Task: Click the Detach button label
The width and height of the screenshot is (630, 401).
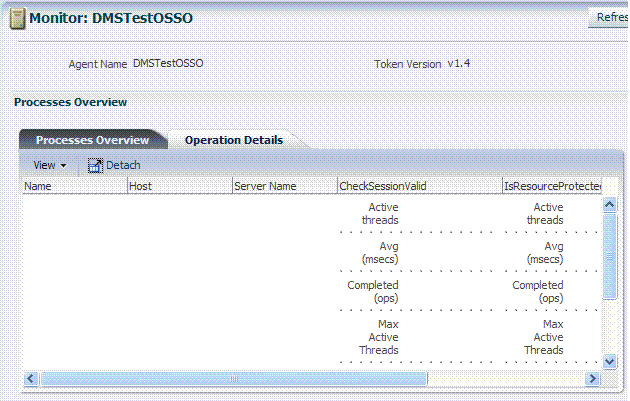Action: click(x=123, y=165)
